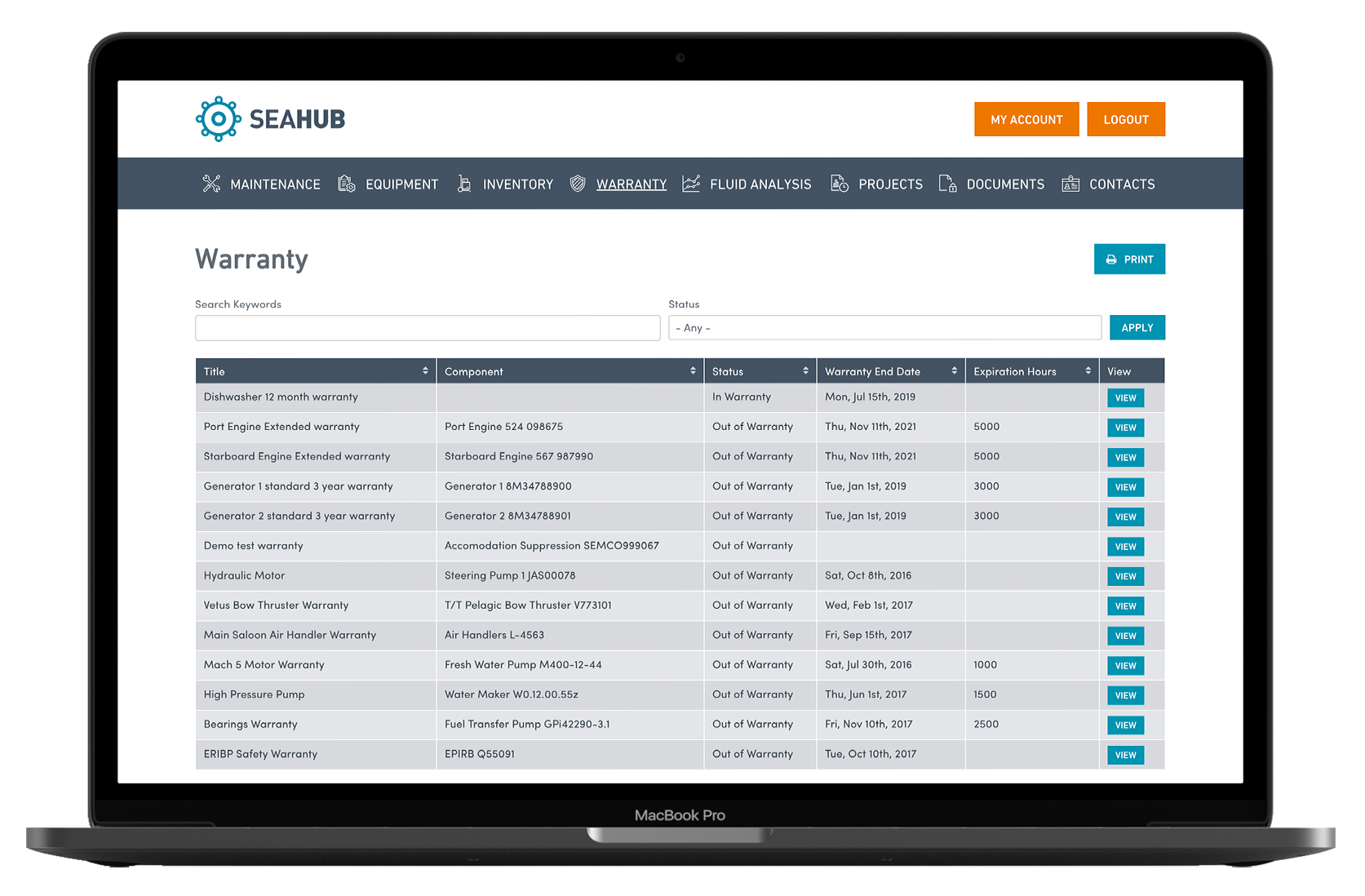This screenshot has height=896, width=1365.
Task: Sort table by Status column arrows
Action: (x=805, y=370)
